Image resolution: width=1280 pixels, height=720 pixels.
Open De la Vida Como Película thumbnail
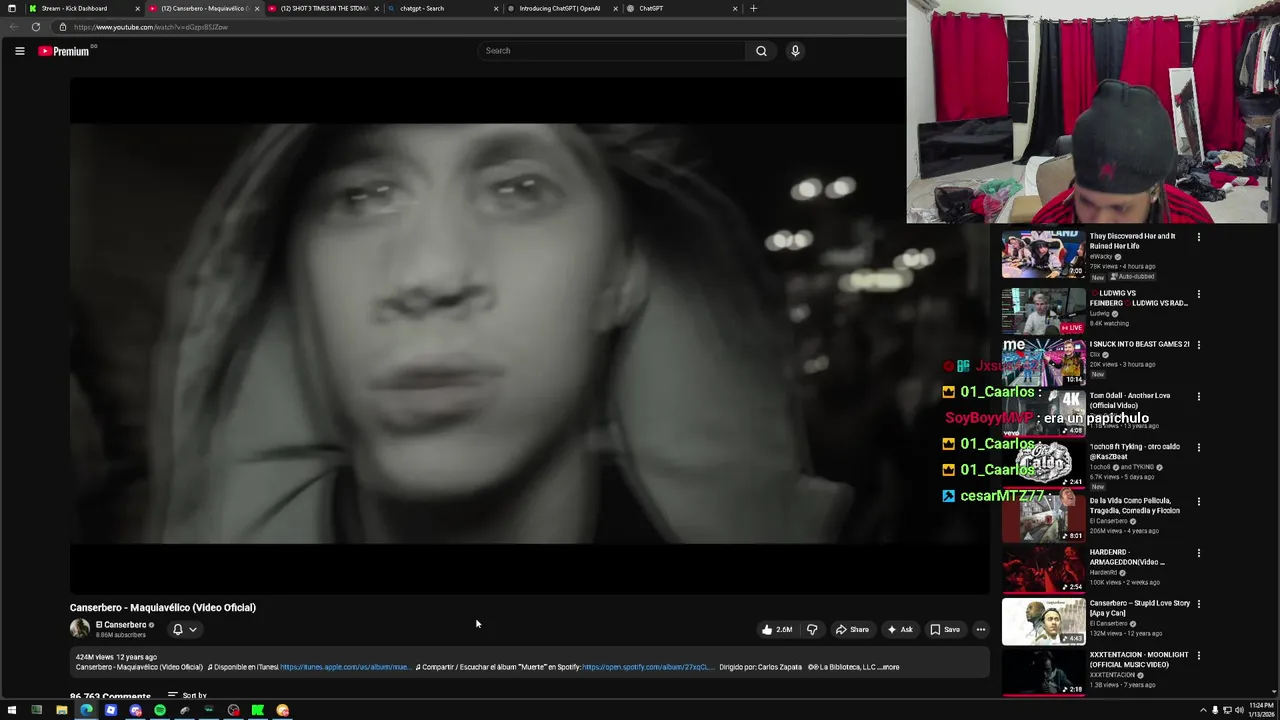point(1043,517)
